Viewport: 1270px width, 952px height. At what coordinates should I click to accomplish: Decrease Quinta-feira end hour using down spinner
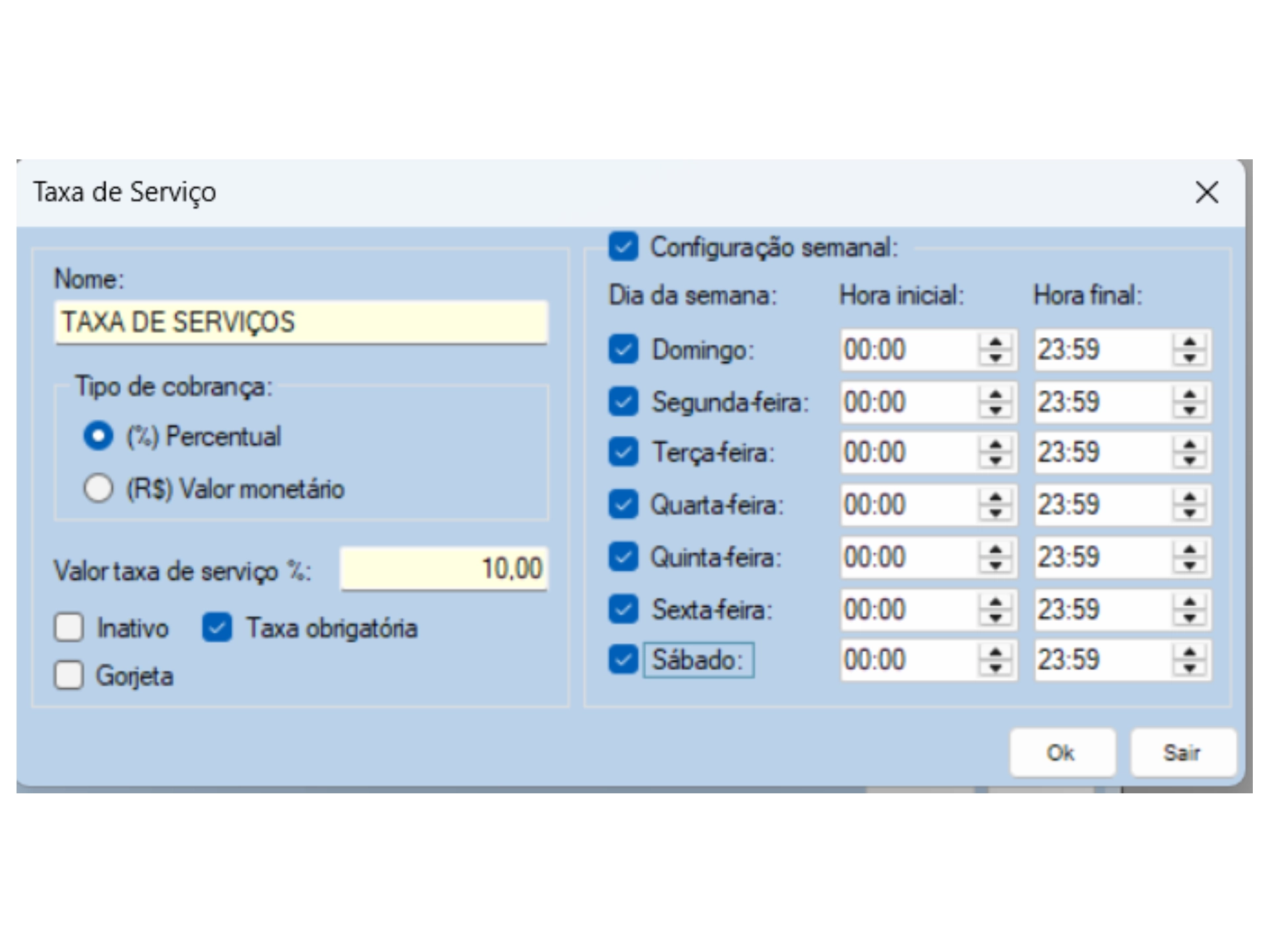(1189, 565)
